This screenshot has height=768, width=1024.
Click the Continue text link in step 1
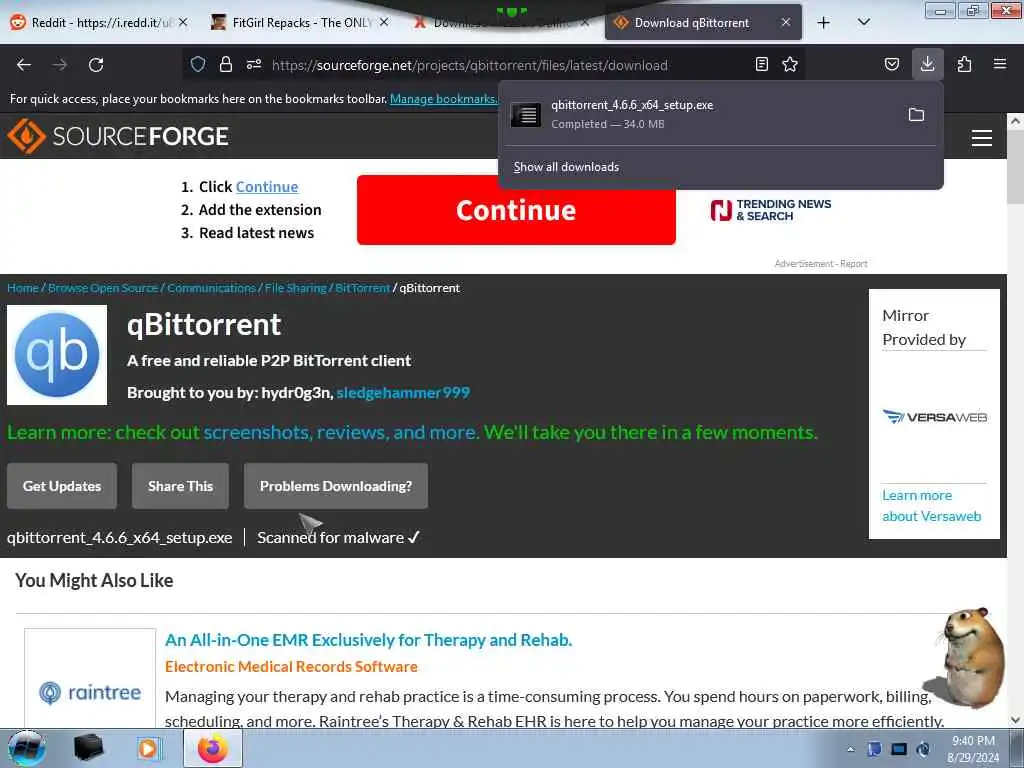click(x=266, y=187)
